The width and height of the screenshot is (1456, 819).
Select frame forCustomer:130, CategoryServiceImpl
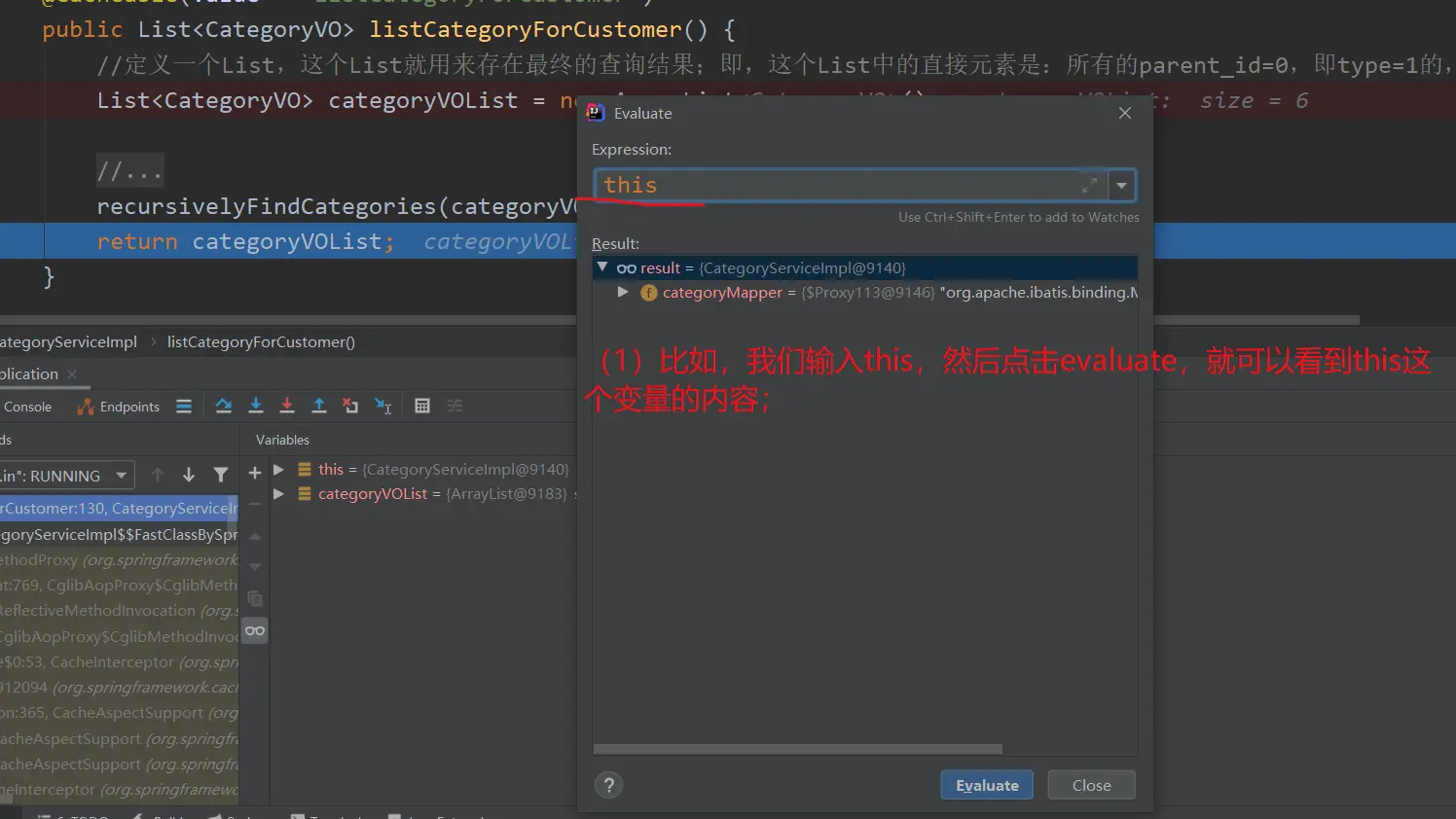pyautogui.click(x=119, y=509)
